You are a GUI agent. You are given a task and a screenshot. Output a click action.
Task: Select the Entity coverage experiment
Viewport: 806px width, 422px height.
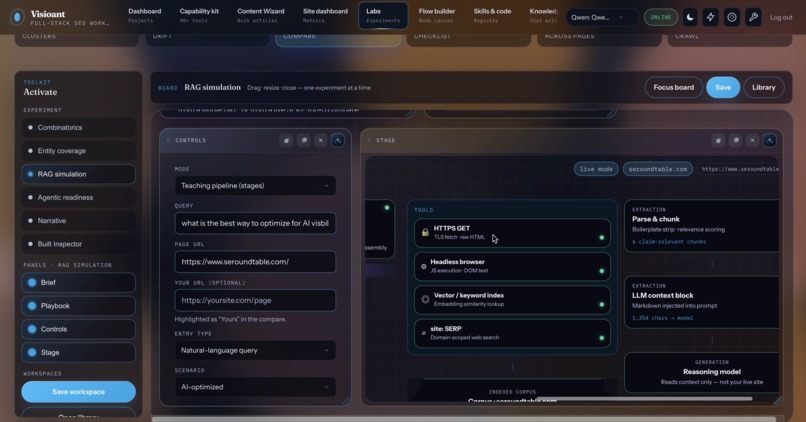[x=78, y=151]
